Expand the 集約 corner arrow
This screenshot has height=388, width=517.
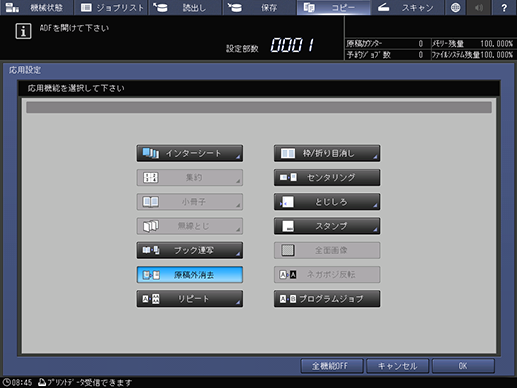pos(238,181)
